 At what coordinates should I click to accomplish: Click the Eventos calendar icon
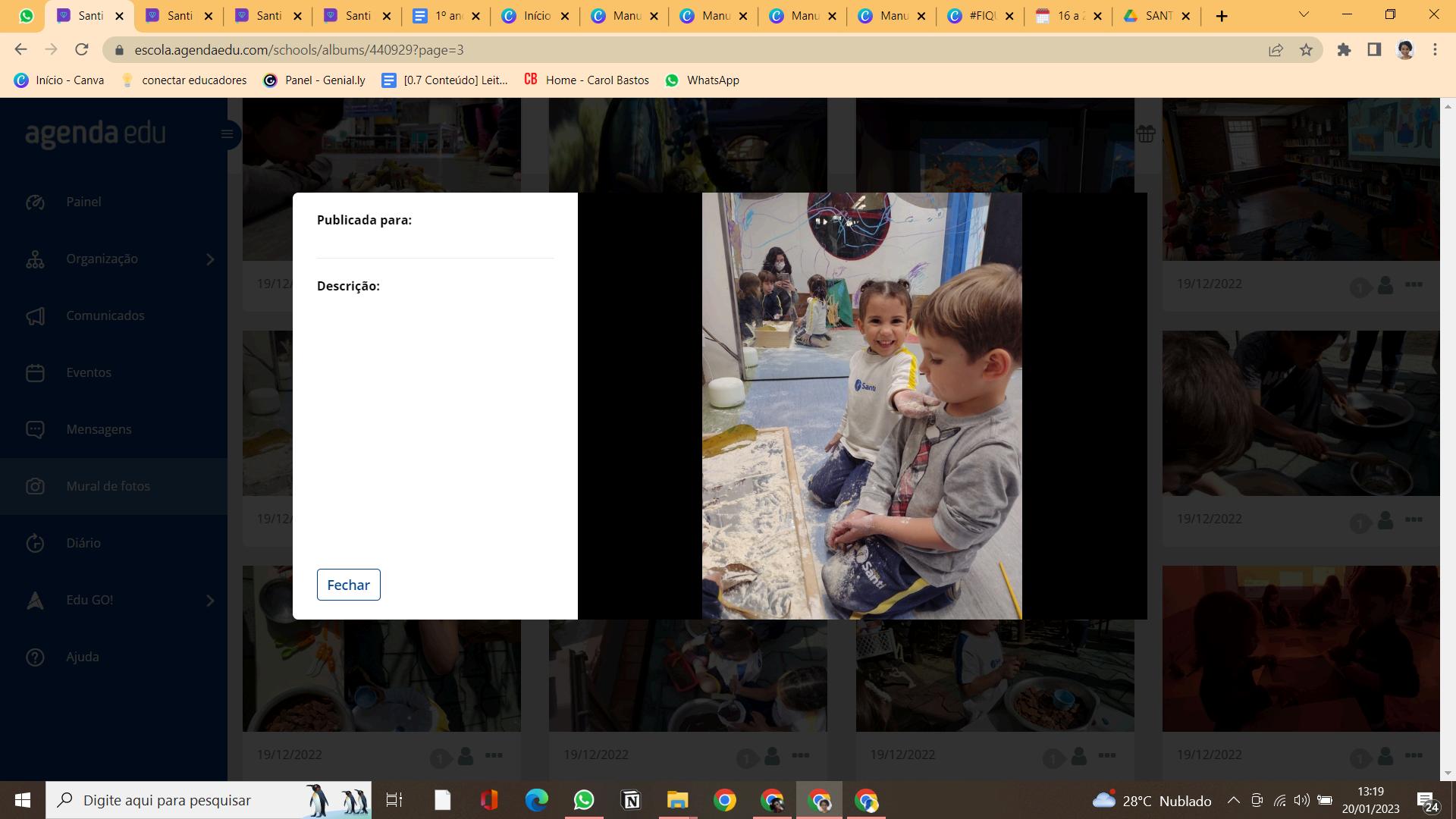(36, 372)
